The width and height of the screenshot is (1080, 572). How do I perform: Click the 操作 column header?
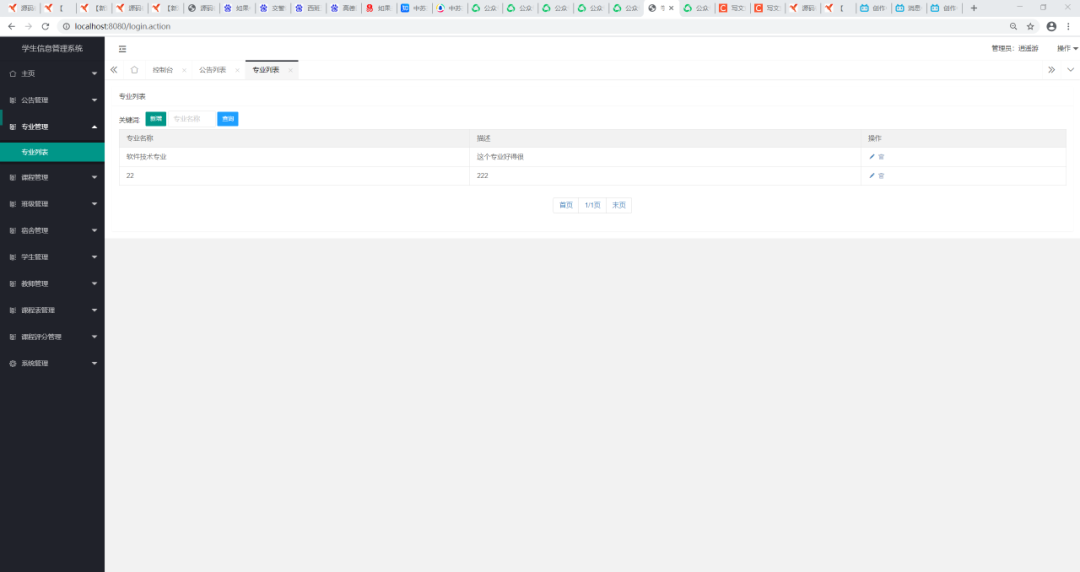coord(964,139)
